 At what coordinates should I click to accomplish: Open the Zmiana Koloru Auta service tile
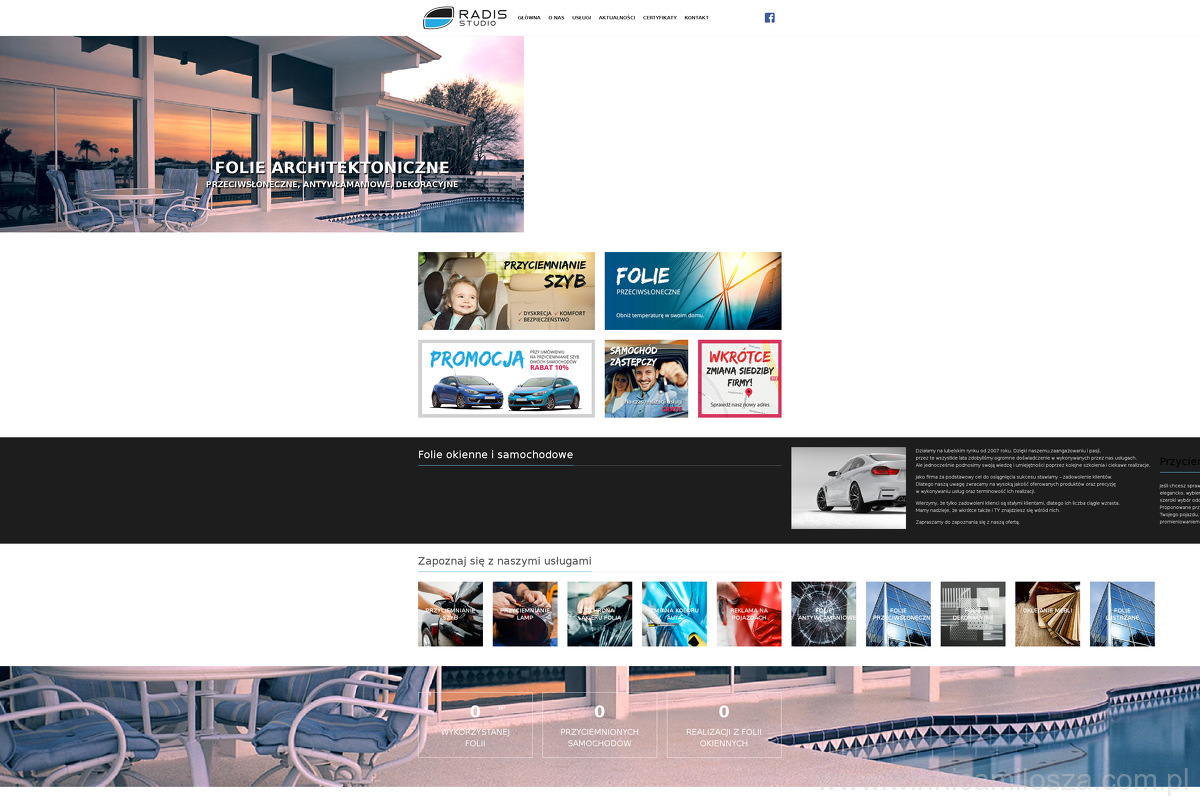(674, 614)
